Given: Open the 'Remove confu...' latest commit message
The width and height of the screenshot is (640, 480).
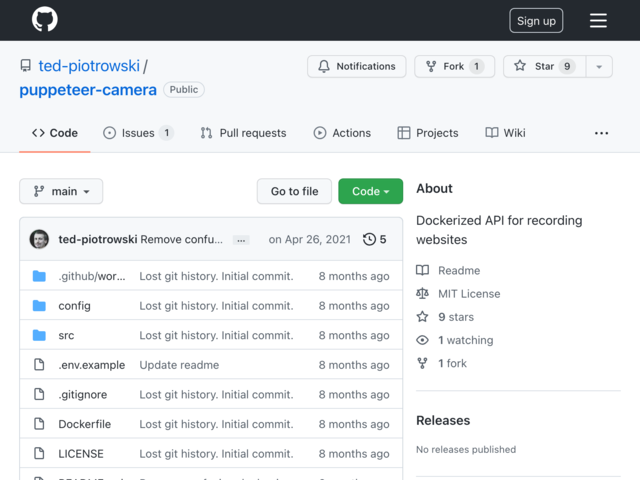Looking at the screenshot, I should click(182, 239).
